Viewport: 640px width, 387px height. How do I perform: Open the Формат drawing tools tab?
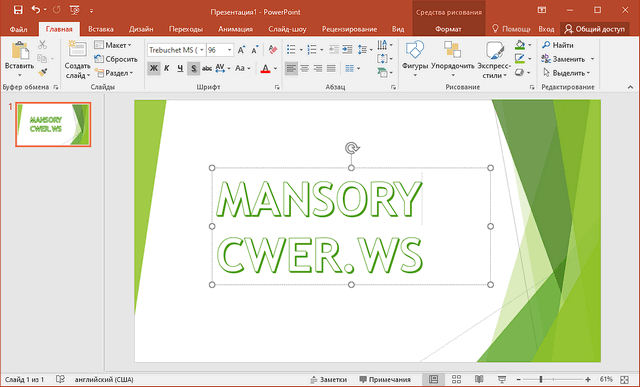(x=448, y=29)
